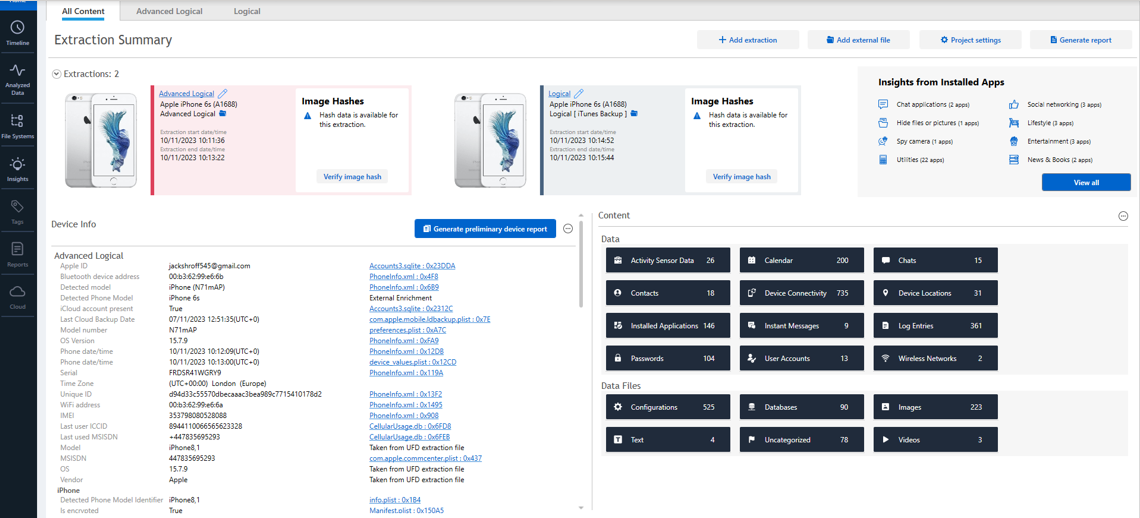Open preferences.plist : 0xA7C link
This screenshot has height=518, width=1140.
406,330
